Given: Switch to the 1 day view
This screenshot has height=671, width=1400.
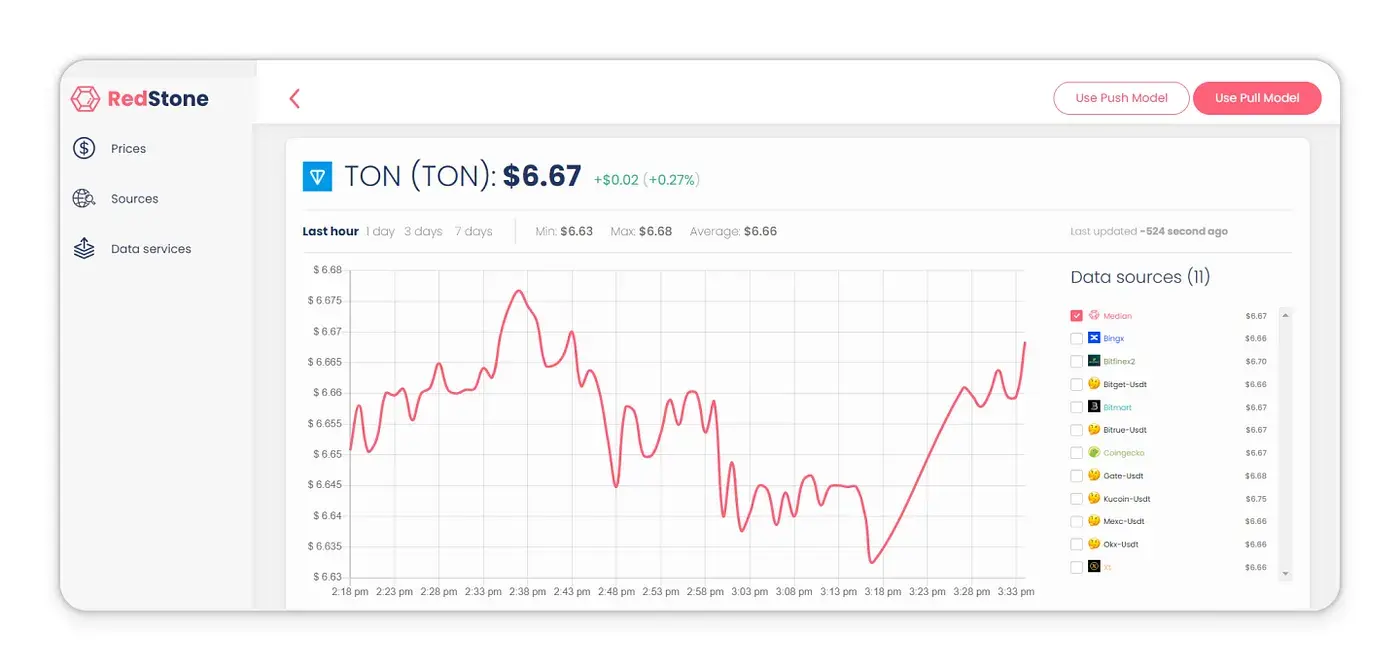Looking at the screenshot, I should (x=380, y=230).
